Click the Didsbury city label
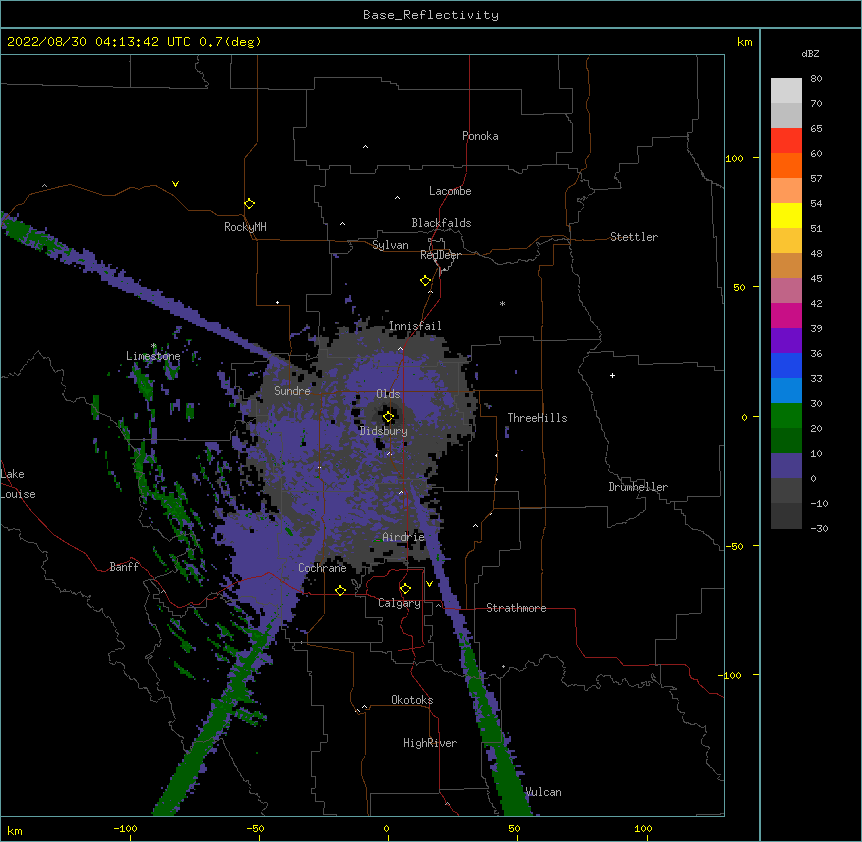The width and height of the screenshot is (862, 842). [x=384, y=431]
